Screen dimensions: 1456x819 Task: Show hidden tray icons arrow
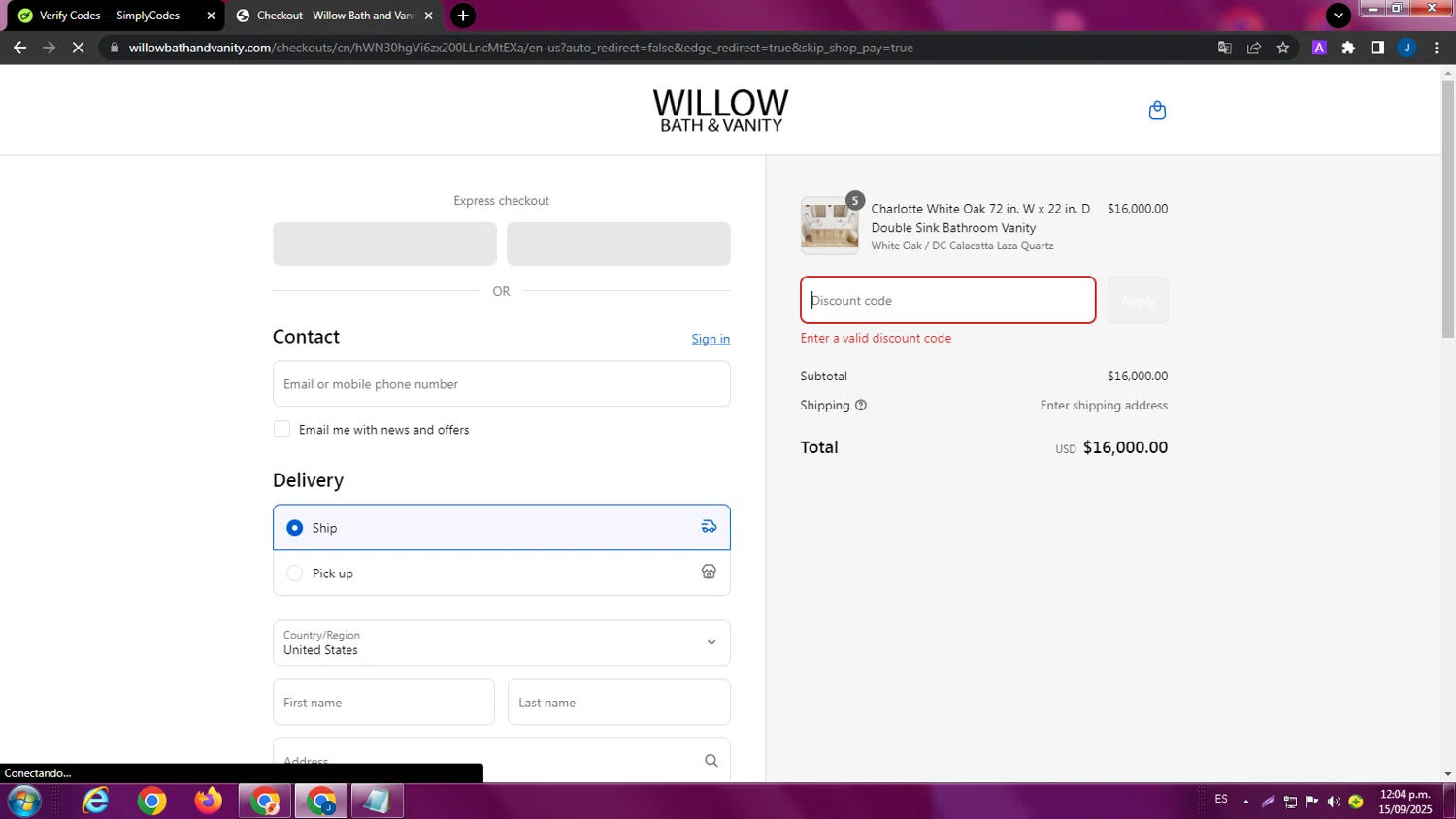pyautogui.click(x=1246, y=802)
